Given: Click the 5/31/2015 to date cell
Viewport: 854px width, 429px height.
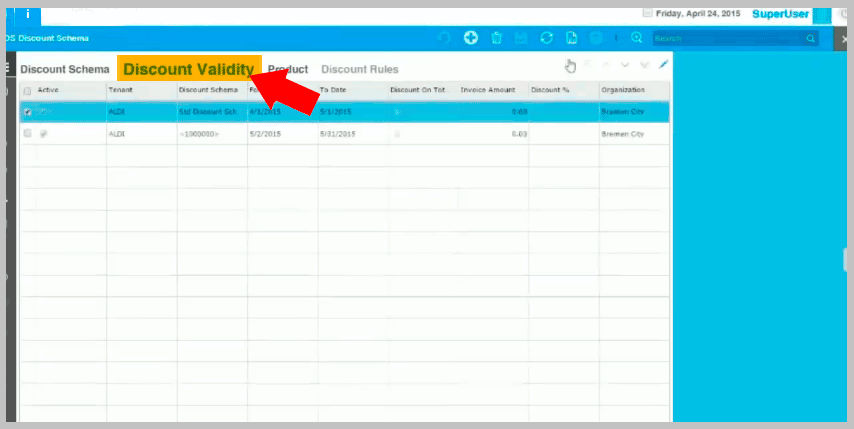Looking at the screenshot, I should [x=353, y=133].
